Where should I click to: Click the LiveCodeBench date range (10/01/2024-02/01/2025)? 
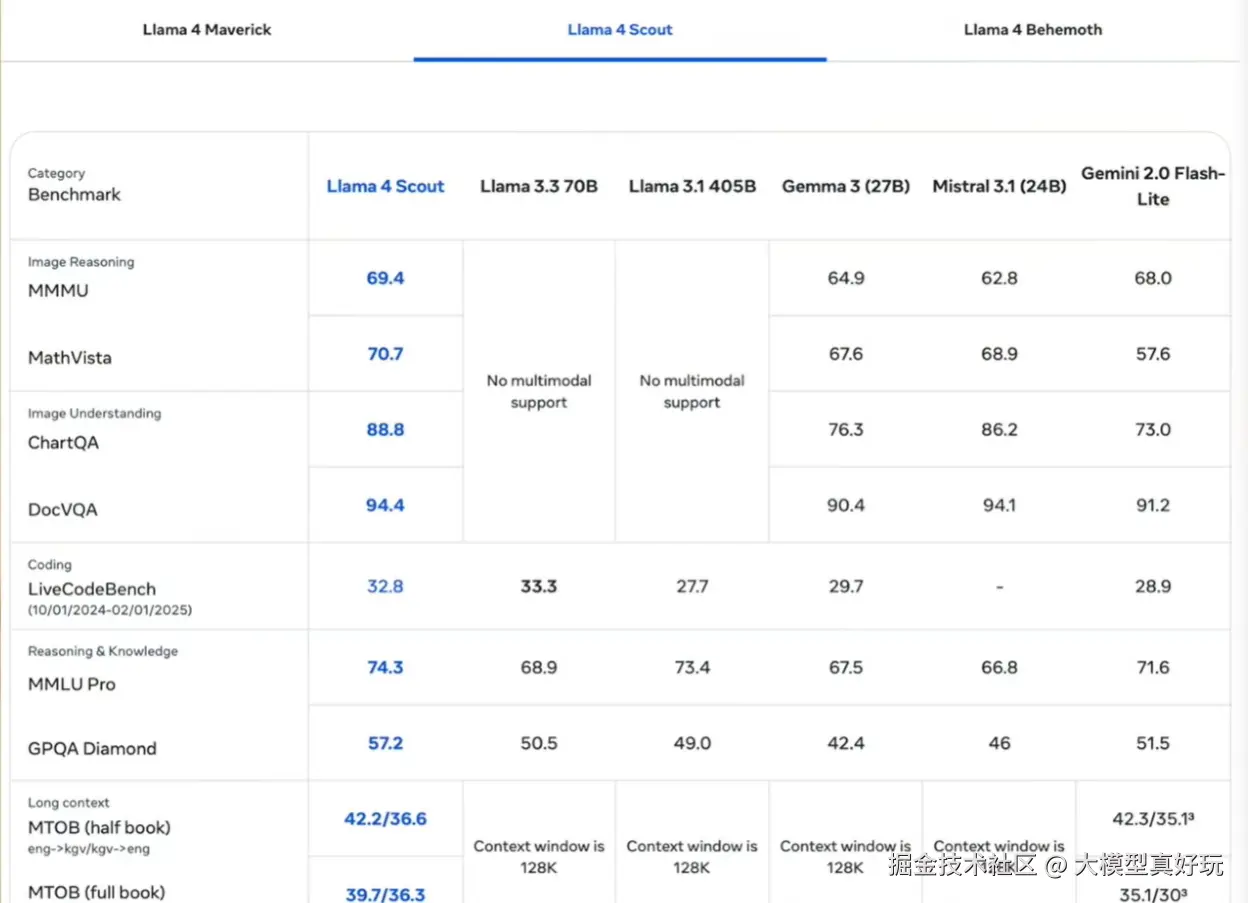[x=110, y=609]
